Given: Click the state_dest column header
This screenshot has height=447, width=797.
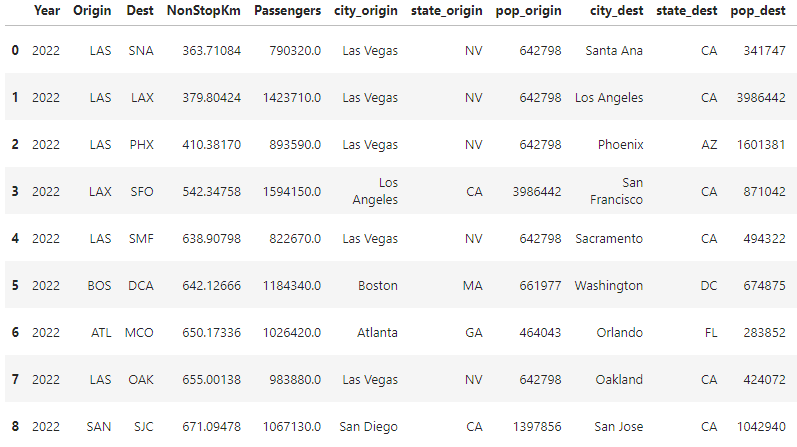Looking at the screenshot, I should 687,11.
